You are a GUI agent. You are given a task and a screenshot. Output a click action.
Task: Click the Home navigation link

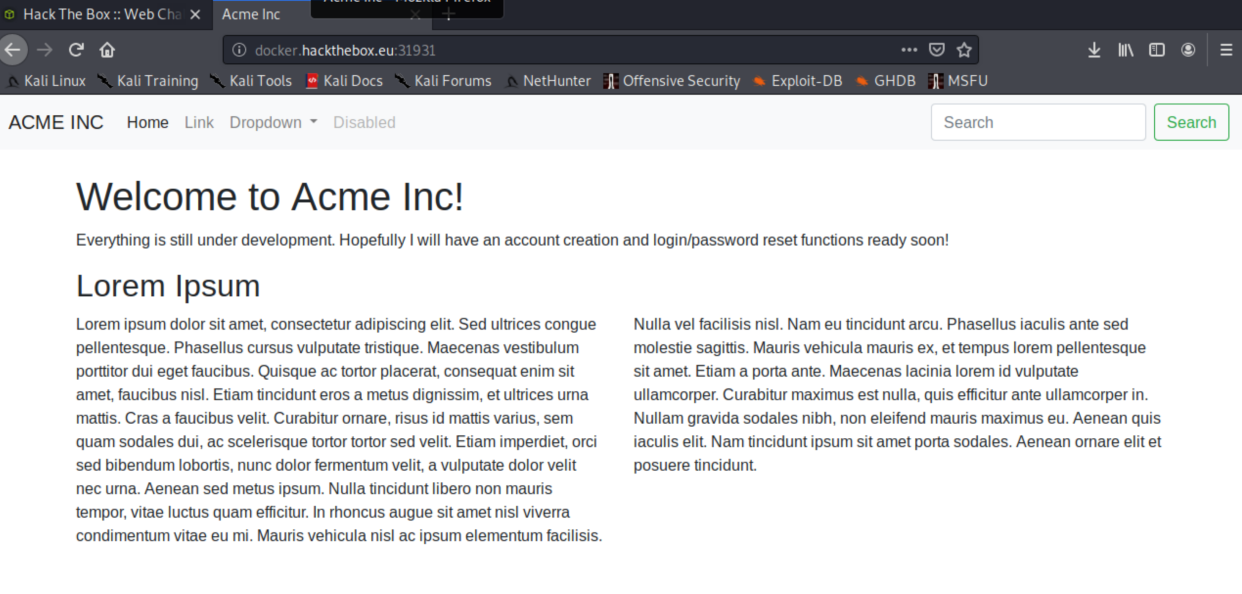click(x=147, y=122)
